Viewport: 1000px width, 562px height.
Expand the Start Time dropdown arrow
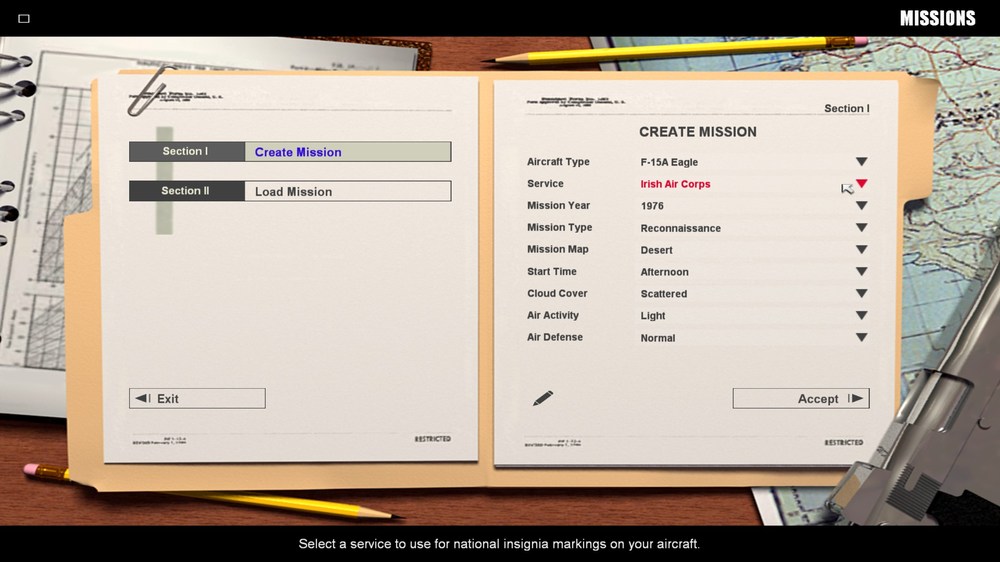tap(861, 272)
